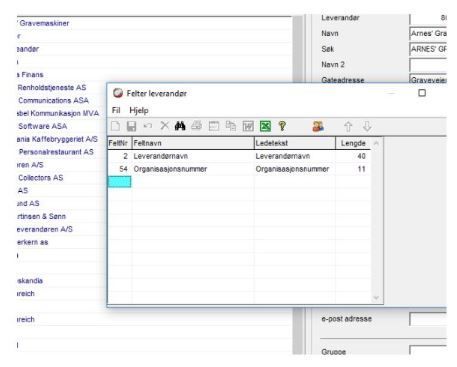The image size is (457, 367).
Task: Click the window layout toolbar icon
Action: pyautogui.click(x=214, y=126)
